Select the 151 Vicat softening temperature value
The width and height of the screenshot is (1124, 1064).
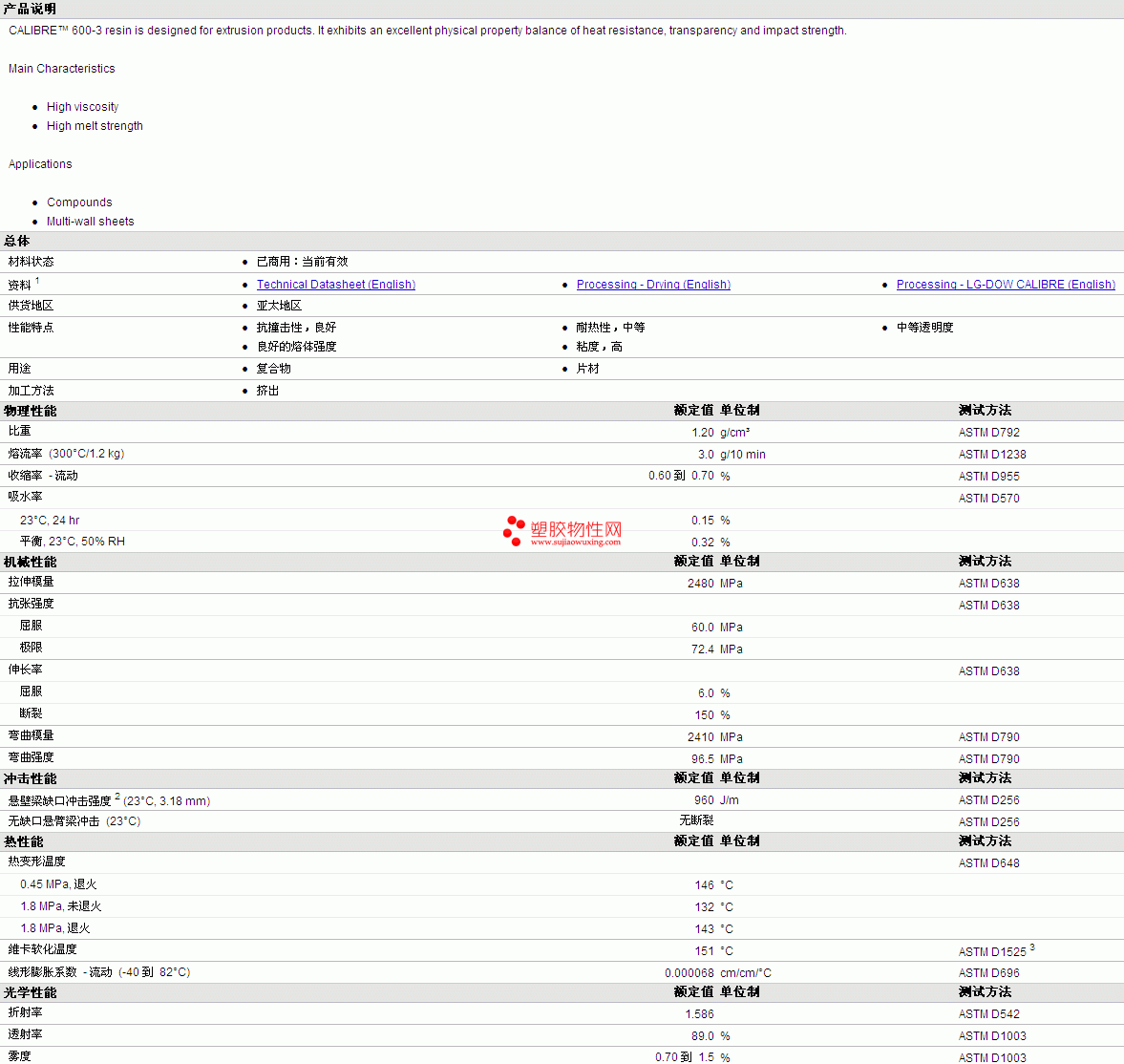pos(704,951)
